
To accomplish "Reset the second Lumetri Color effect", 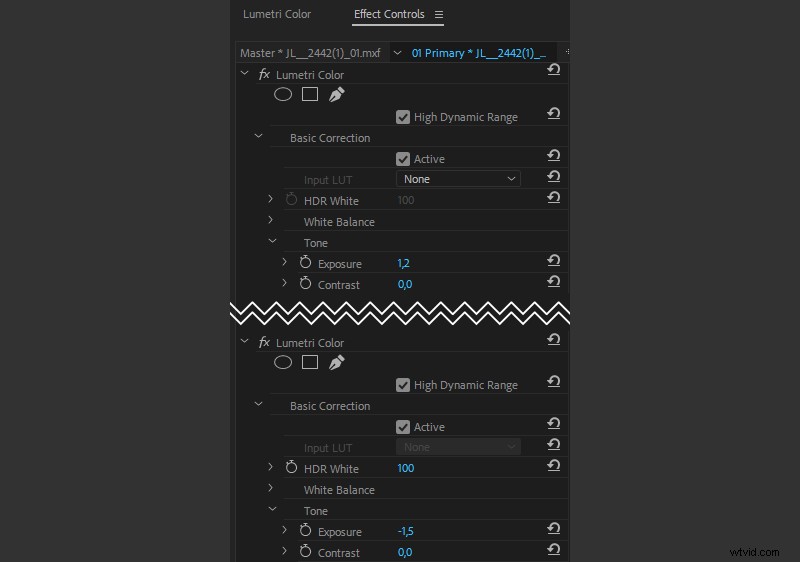I will click(554, 339).
